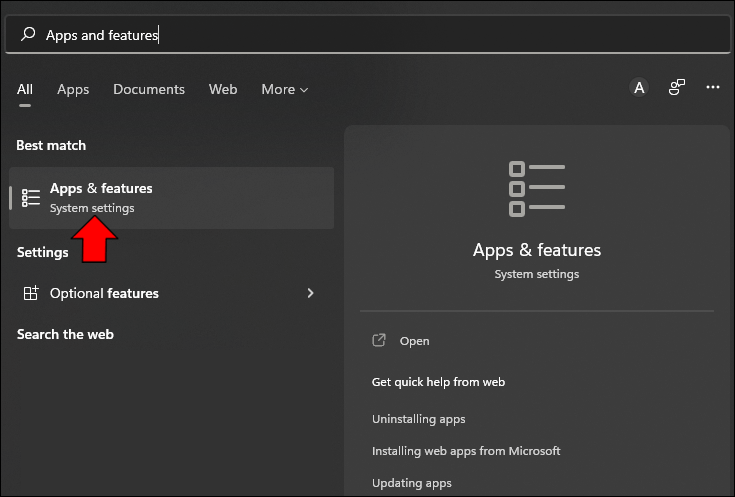Screen dimensions: 735x497
Task: Select the Web tab
Action: pos(223,89)
